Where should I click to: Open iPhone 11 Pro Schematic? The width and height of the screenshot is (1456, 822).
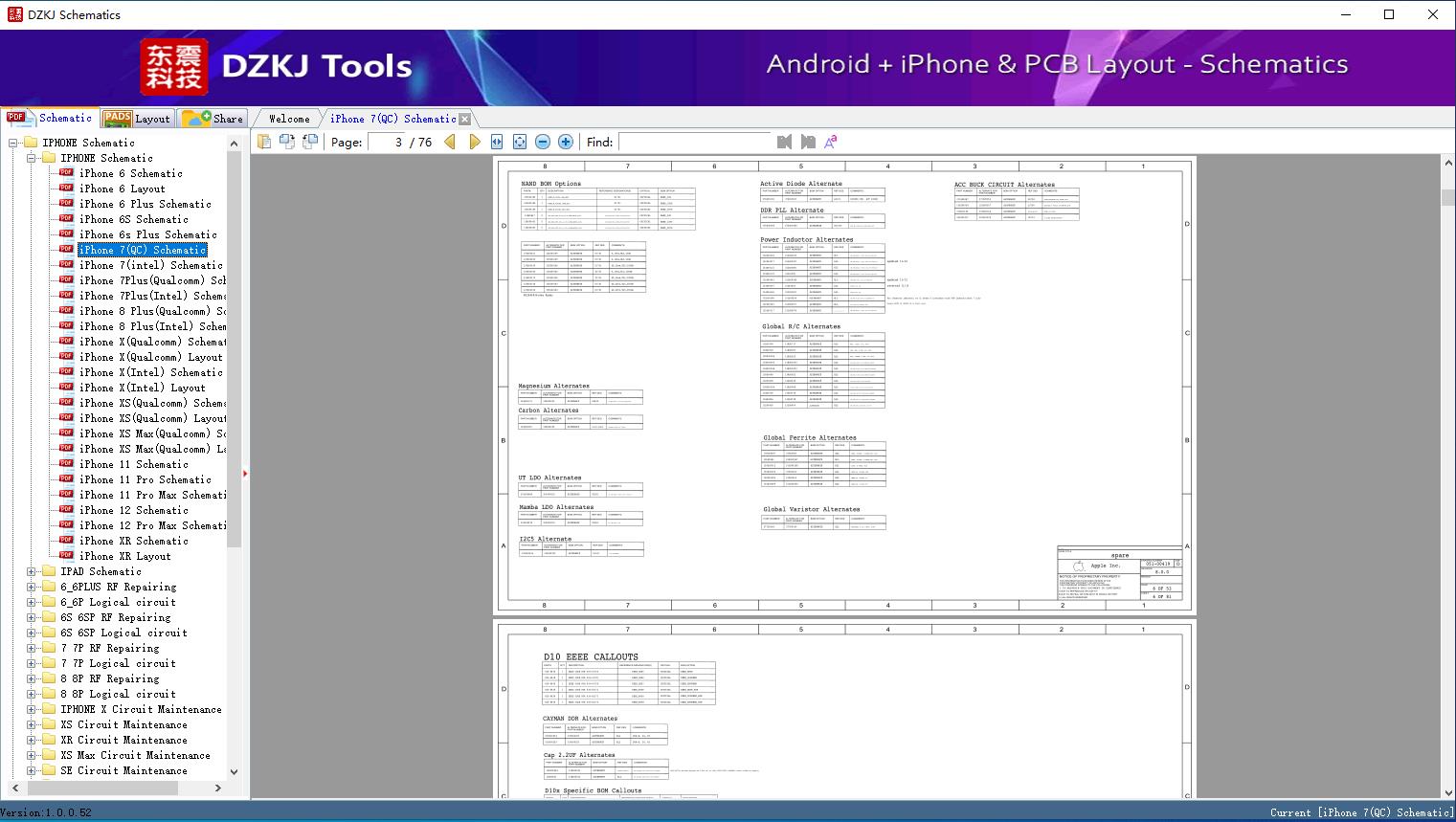(145, 479)
